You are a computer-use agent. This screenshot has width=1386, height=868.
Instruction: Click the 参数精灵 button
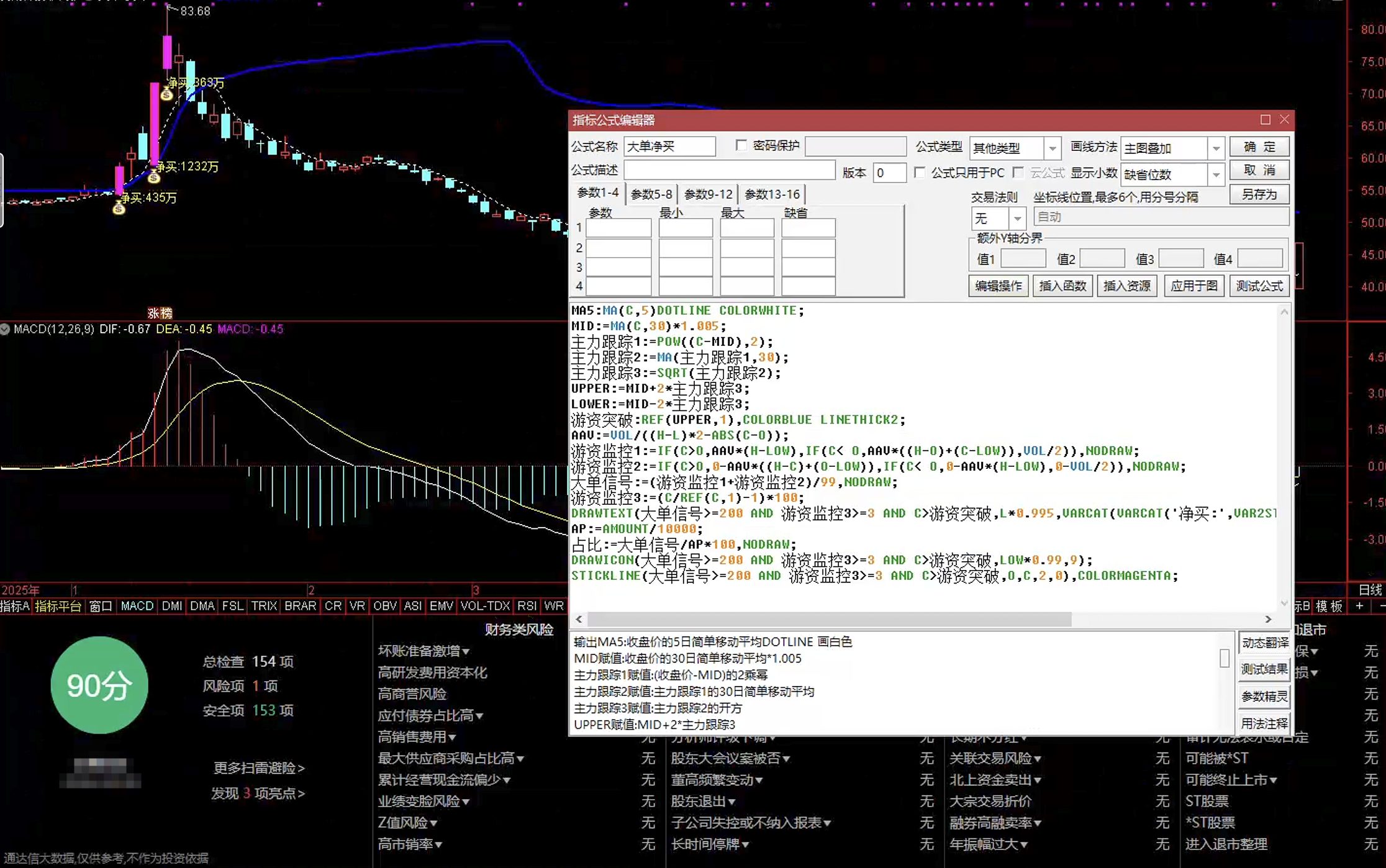tap(1265, 697)
